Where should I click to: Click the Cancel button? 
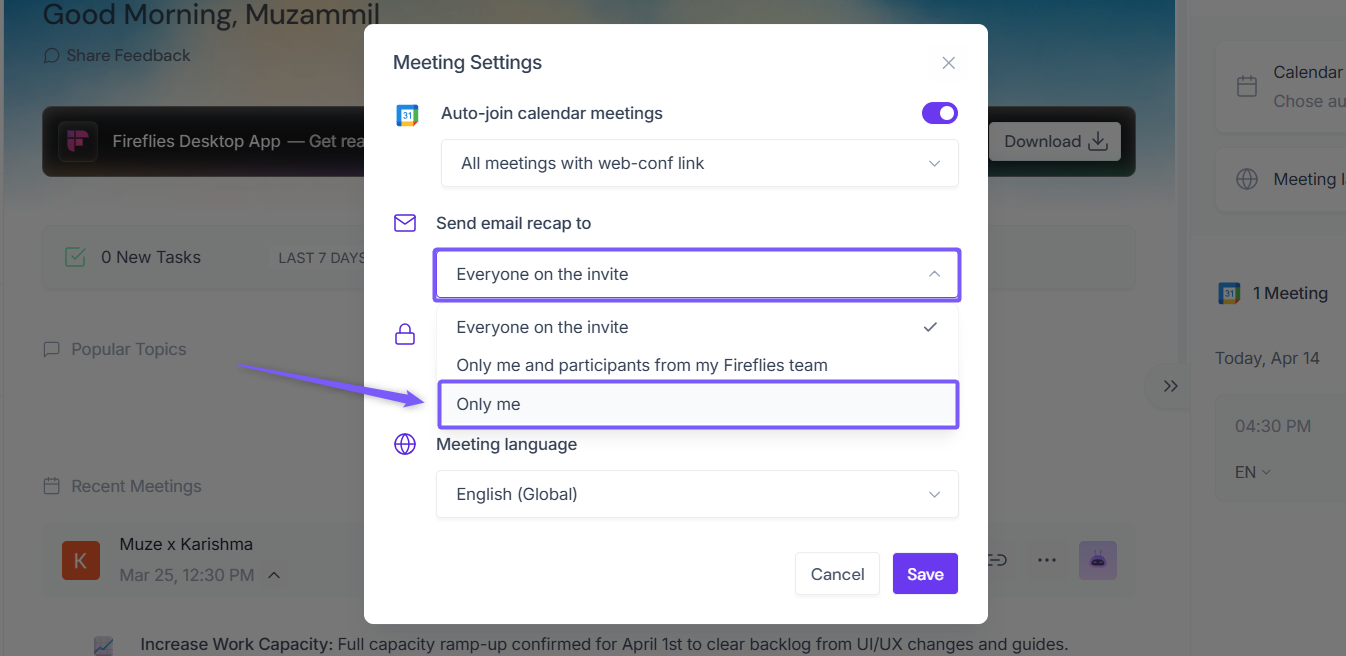pos(837,574)
